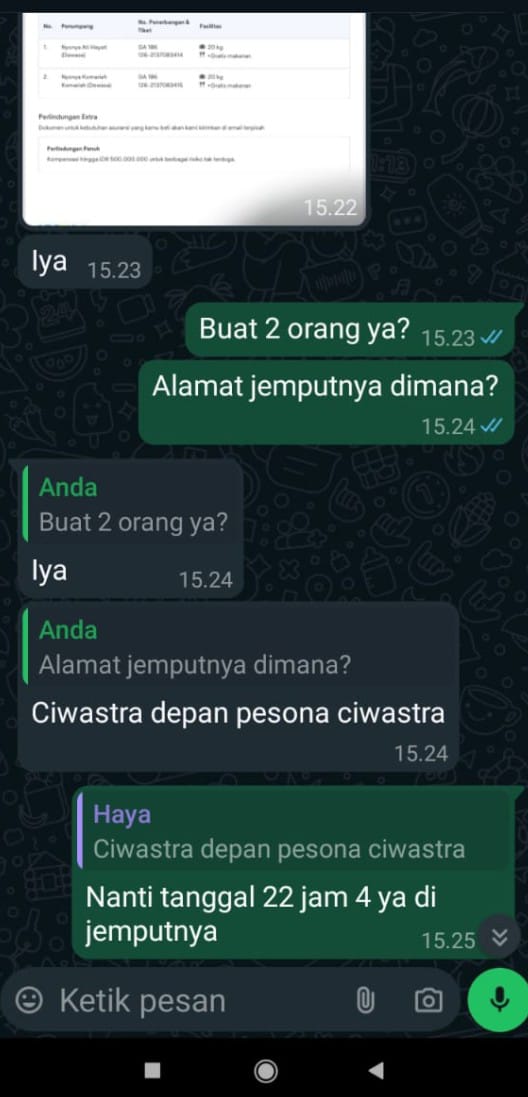The image size is (528, 1097).
Task: Tap the green microphone voice button
Action: click(499, 1000)
